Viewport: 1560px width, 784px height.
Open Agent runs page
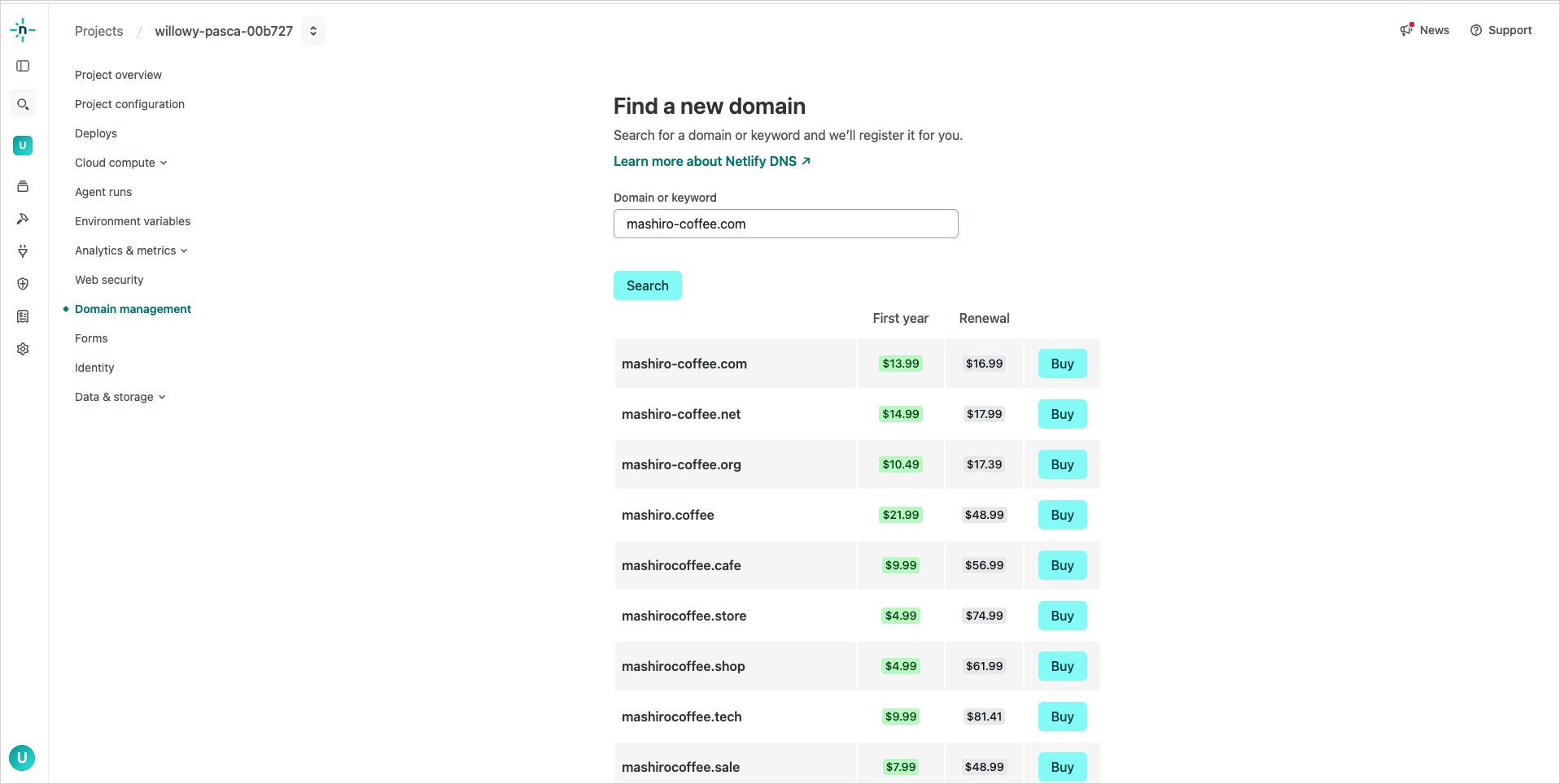point(103,192)
